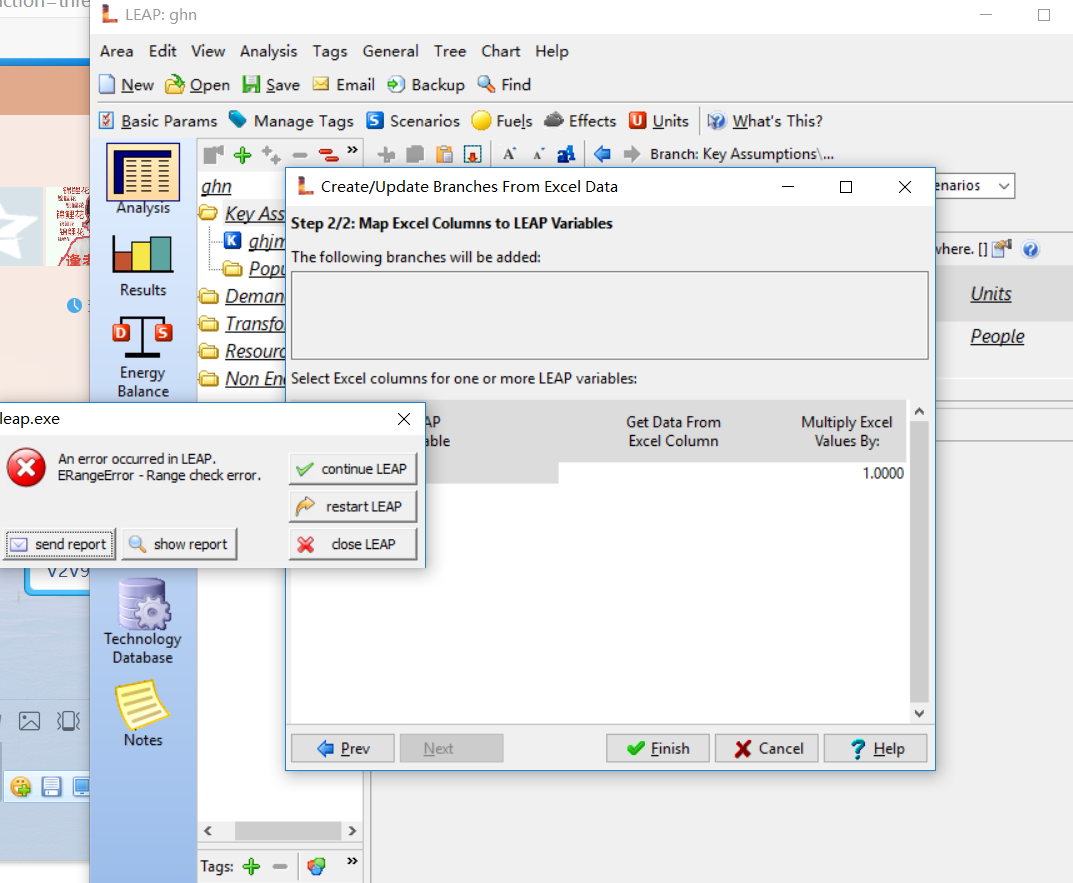Open the Scenarios manager
Viewport: 1073px width, 883px height.
pos(413,121)
